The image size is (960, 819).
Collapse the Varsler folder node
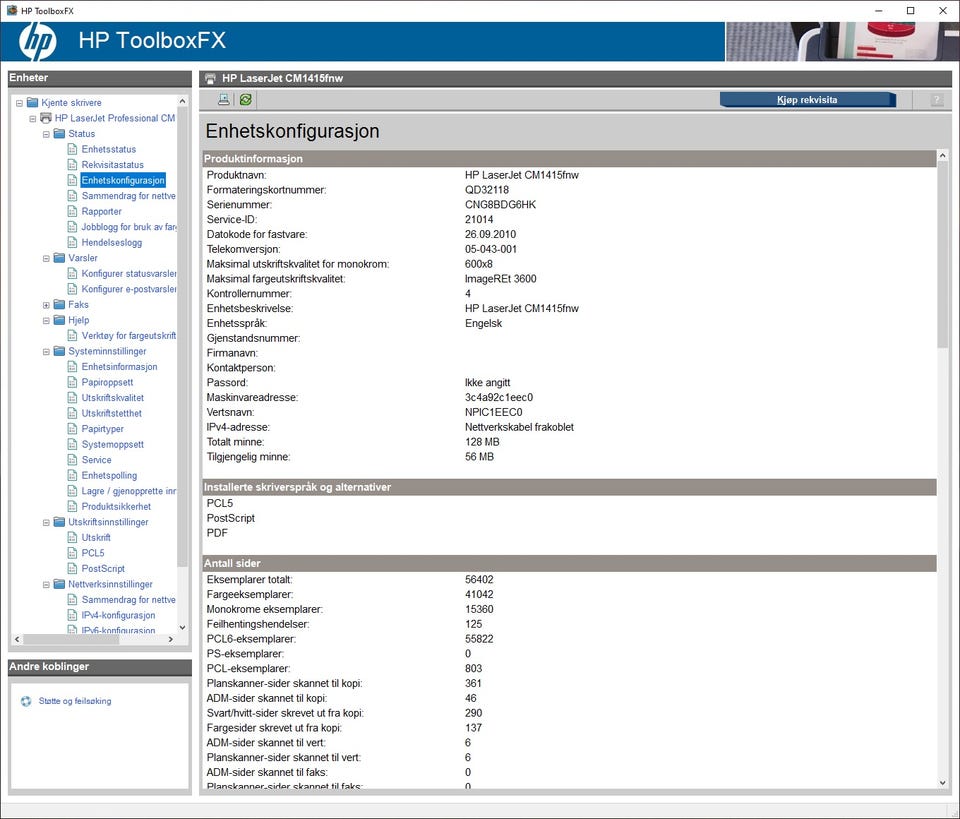click(46, 258)
